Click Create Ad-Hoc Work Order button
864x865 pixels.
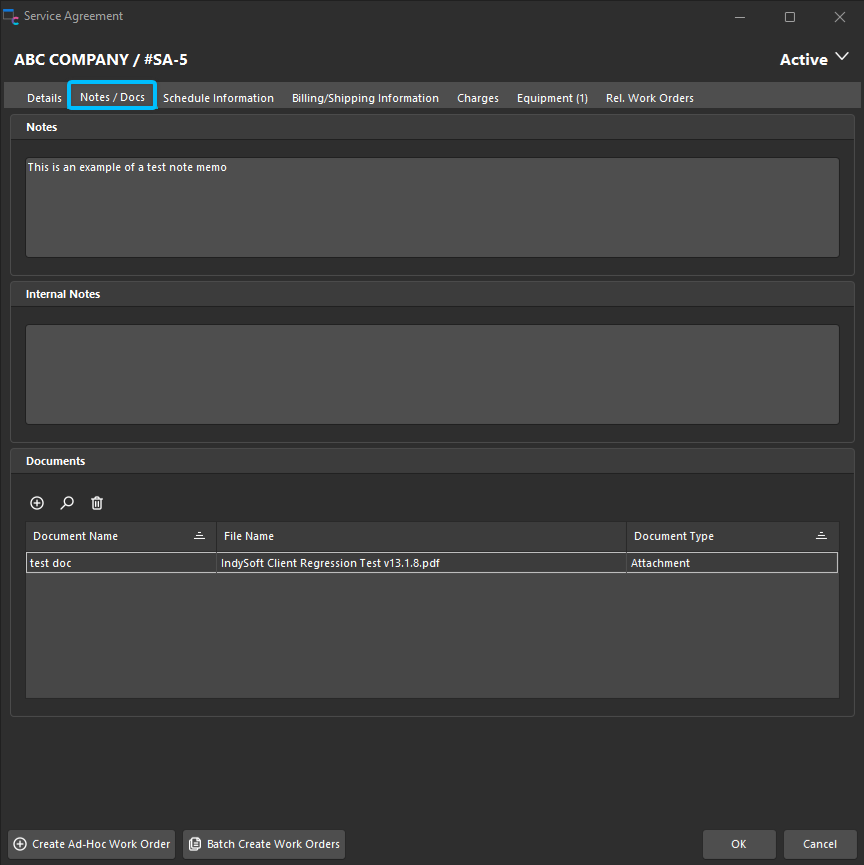91,844
